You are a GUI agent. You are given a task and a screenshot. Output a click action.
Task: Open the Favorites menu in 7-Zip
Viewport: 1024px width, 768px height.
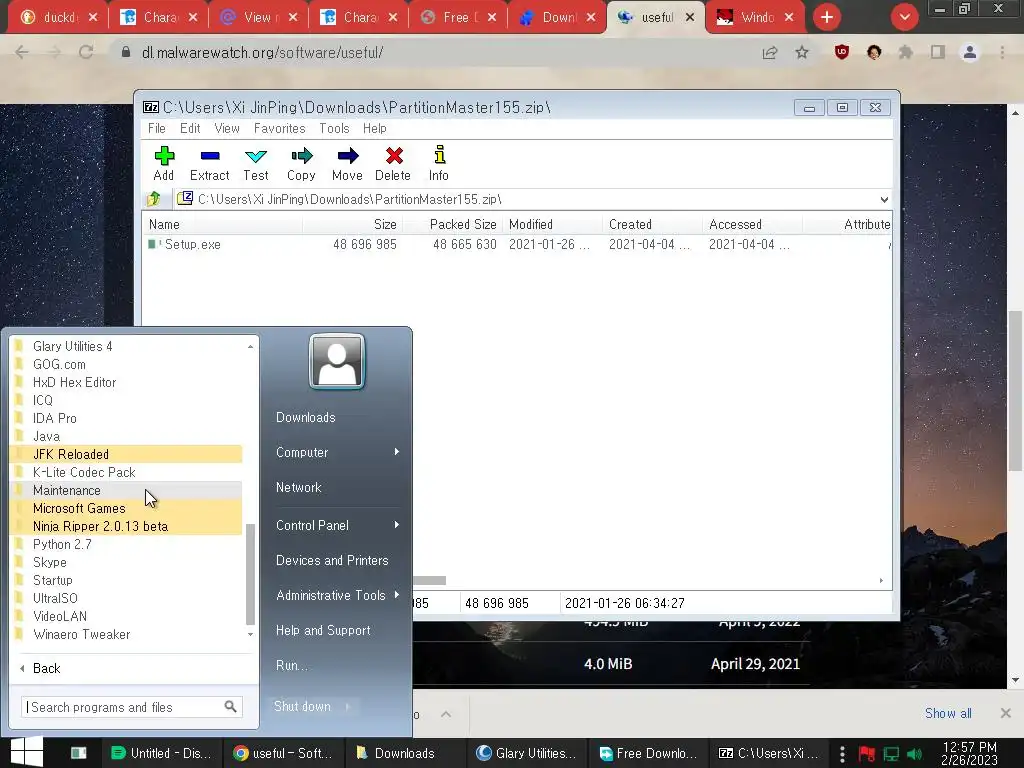tap(280, 129)
